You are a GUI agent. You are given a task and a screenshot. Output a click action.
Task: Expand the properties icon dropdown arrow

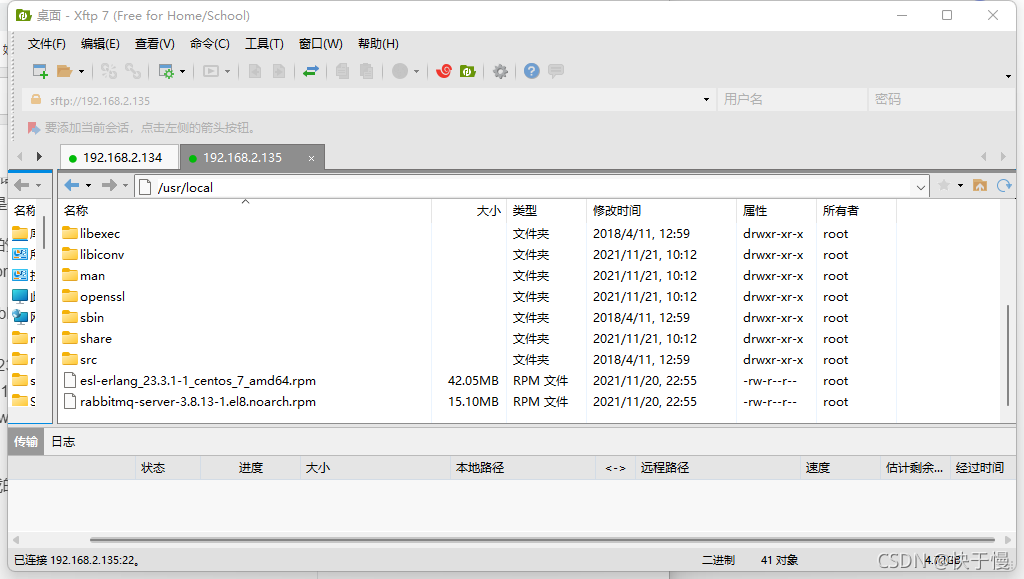point(183,72)
